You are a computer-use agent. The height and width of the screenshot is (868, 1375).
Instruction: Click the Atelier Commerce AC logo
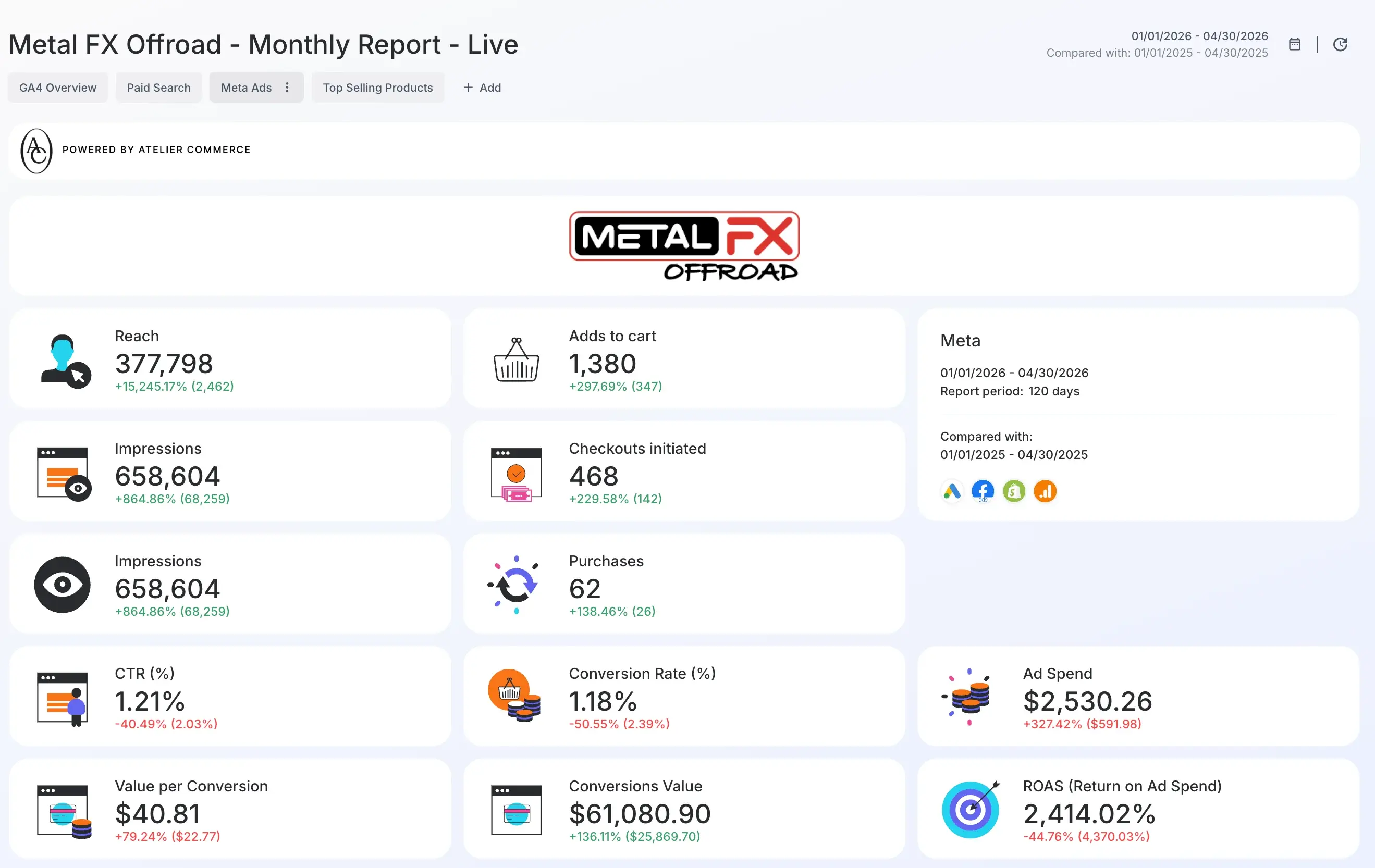point(36,151)
